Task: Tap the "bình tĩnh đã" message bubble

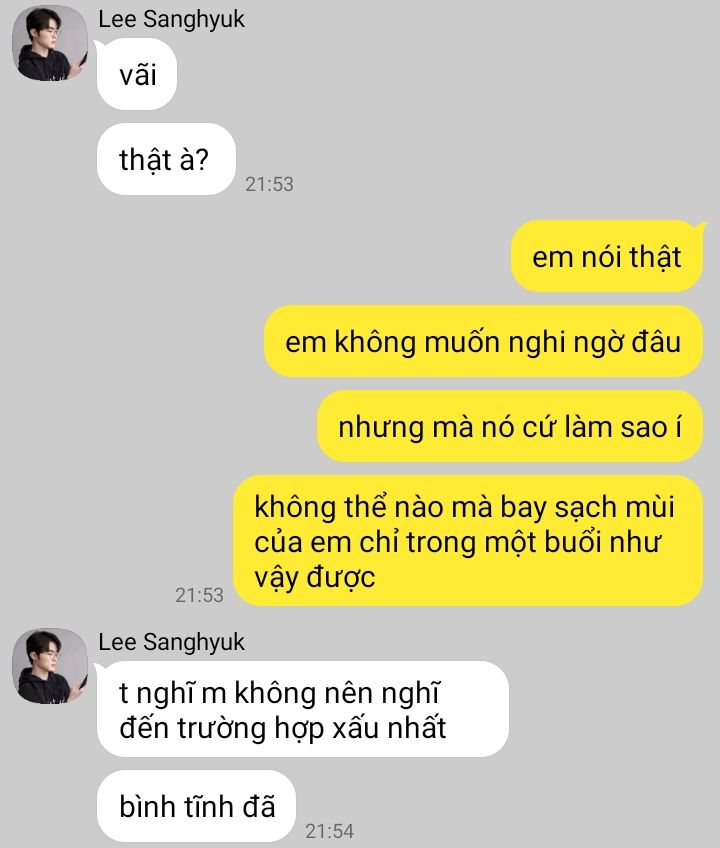Action: tap(196, 806)
